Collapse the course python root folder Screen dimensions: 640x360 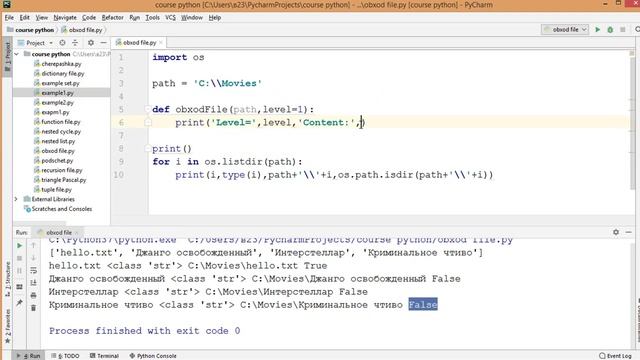pos(17,54)
